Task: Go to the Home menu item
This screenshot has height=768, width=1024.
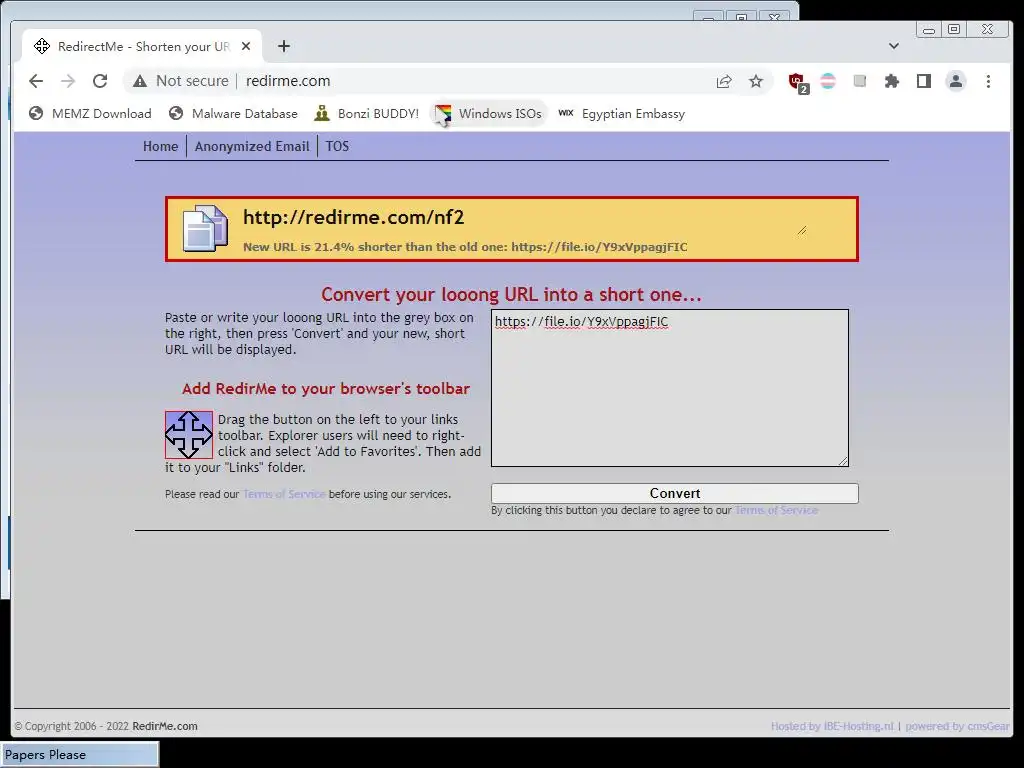Action: 161,146
